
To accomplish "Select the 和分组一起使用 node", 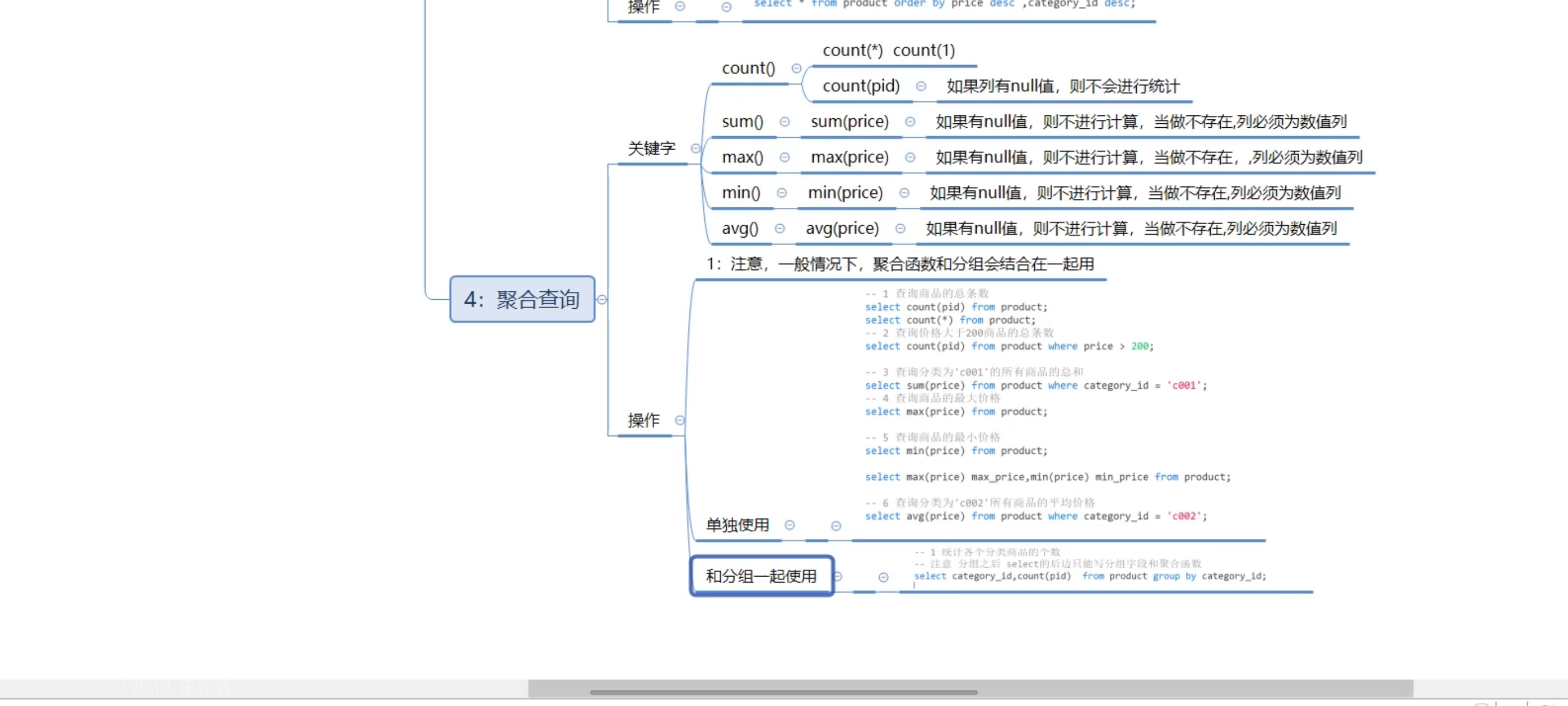I will tap(761, 576).
